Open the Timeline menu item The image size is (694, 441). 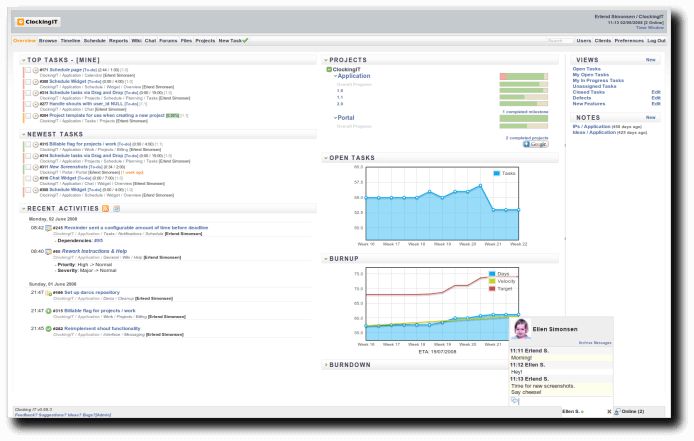pos(70,41)
